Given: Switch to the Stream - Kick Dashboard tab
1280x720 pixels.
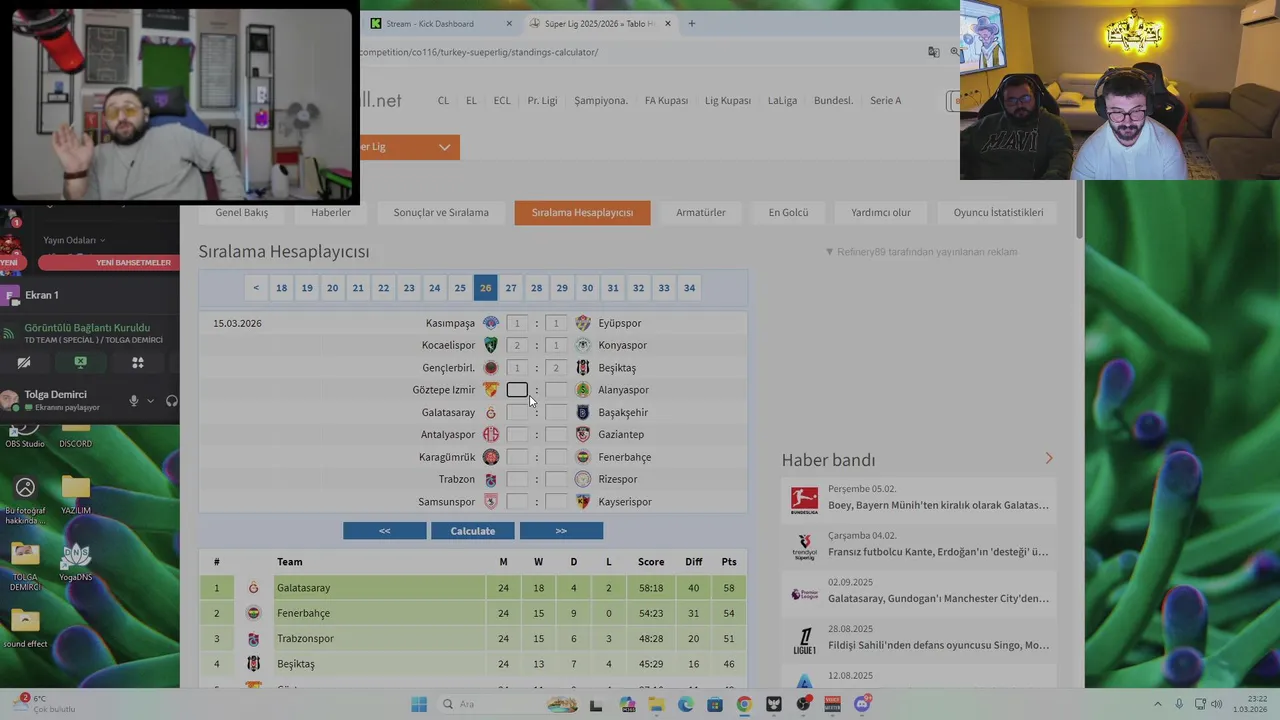Looking at the screenshot, I should [x=440, y=23].
